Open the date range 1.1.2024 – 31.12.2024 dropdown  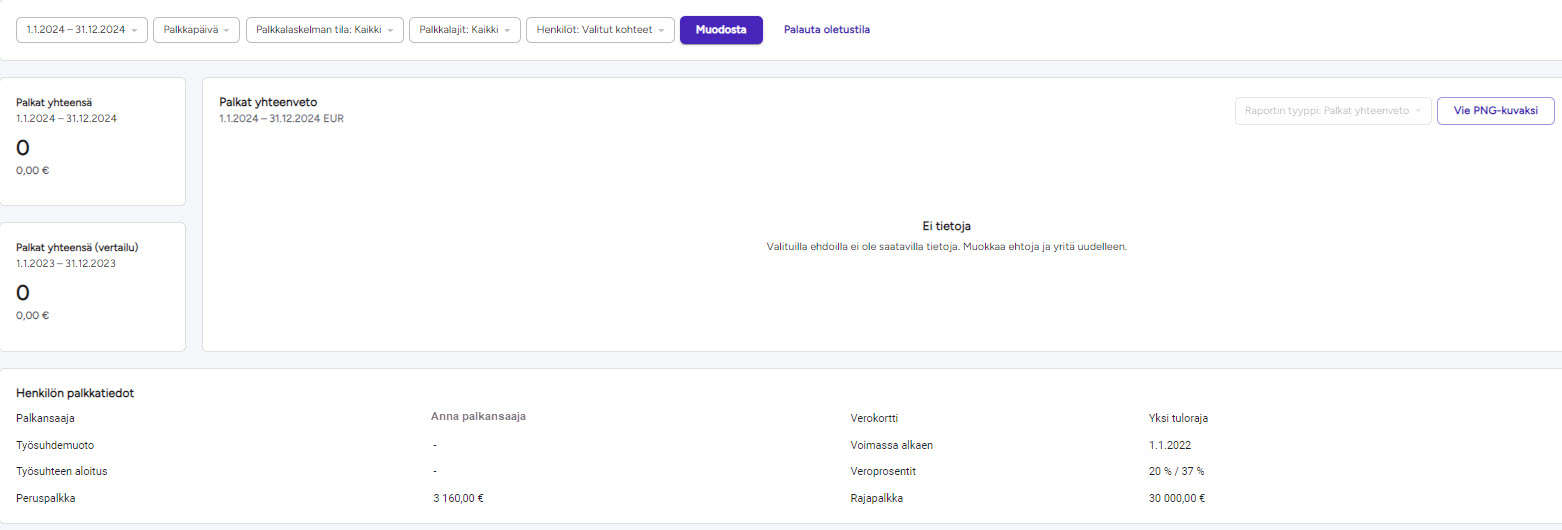82,30
